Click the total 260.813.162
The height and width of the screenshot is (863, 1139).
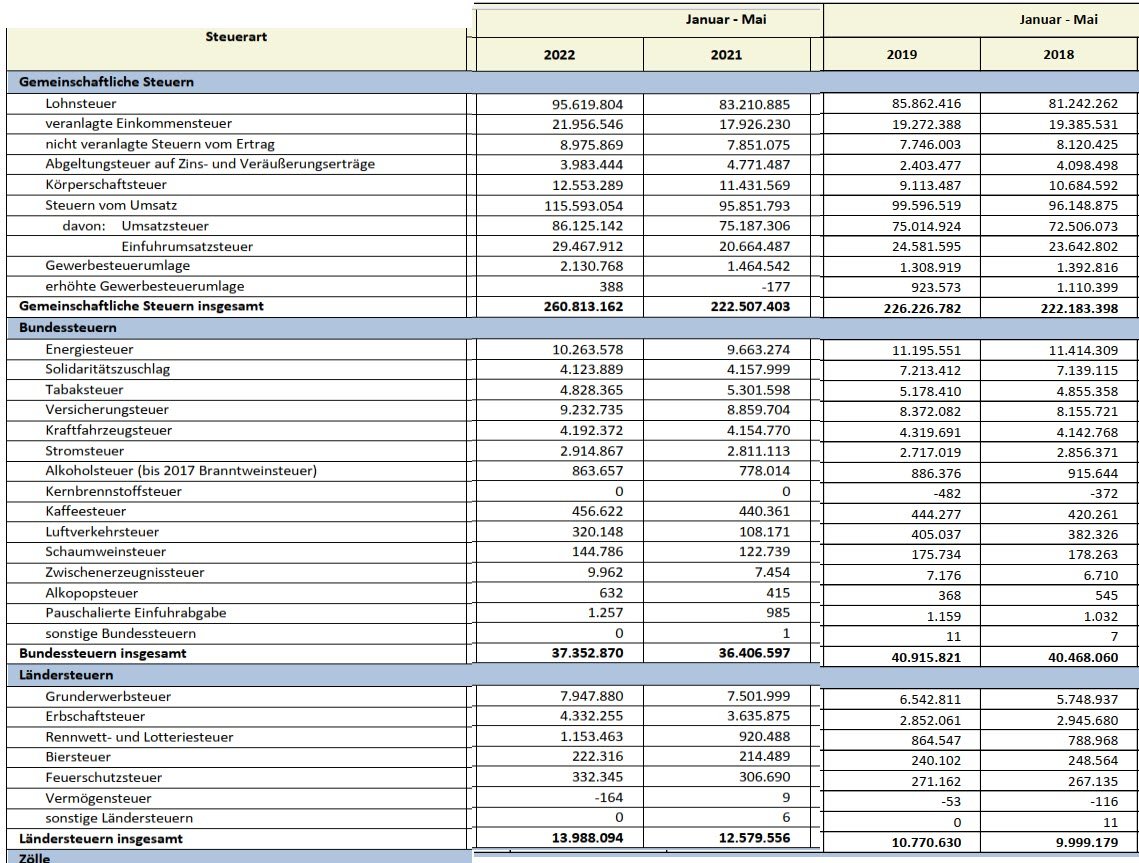pos(583,307)
